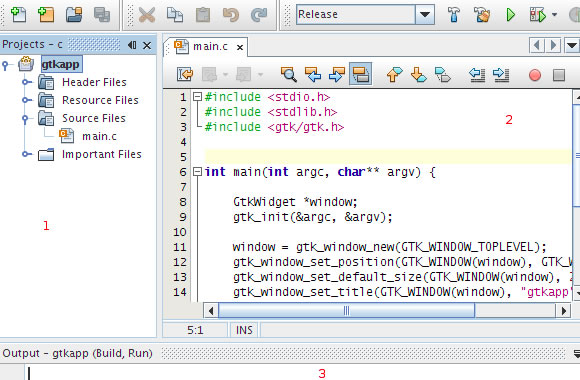Click the "GtkWidget *window;" code line
Image resolution: width=580 pixels, height=380 pixels.
295,202
